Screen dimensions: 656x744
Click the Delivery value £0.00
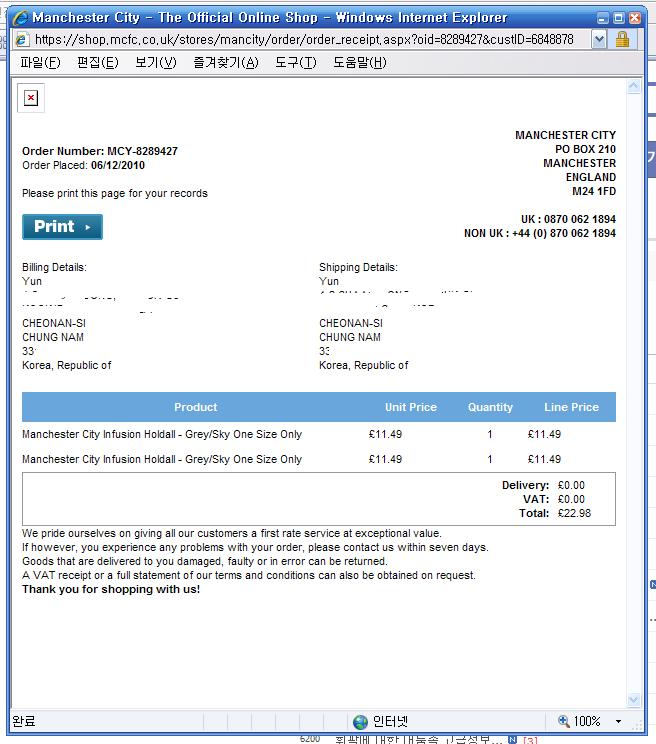coord(571,485)
